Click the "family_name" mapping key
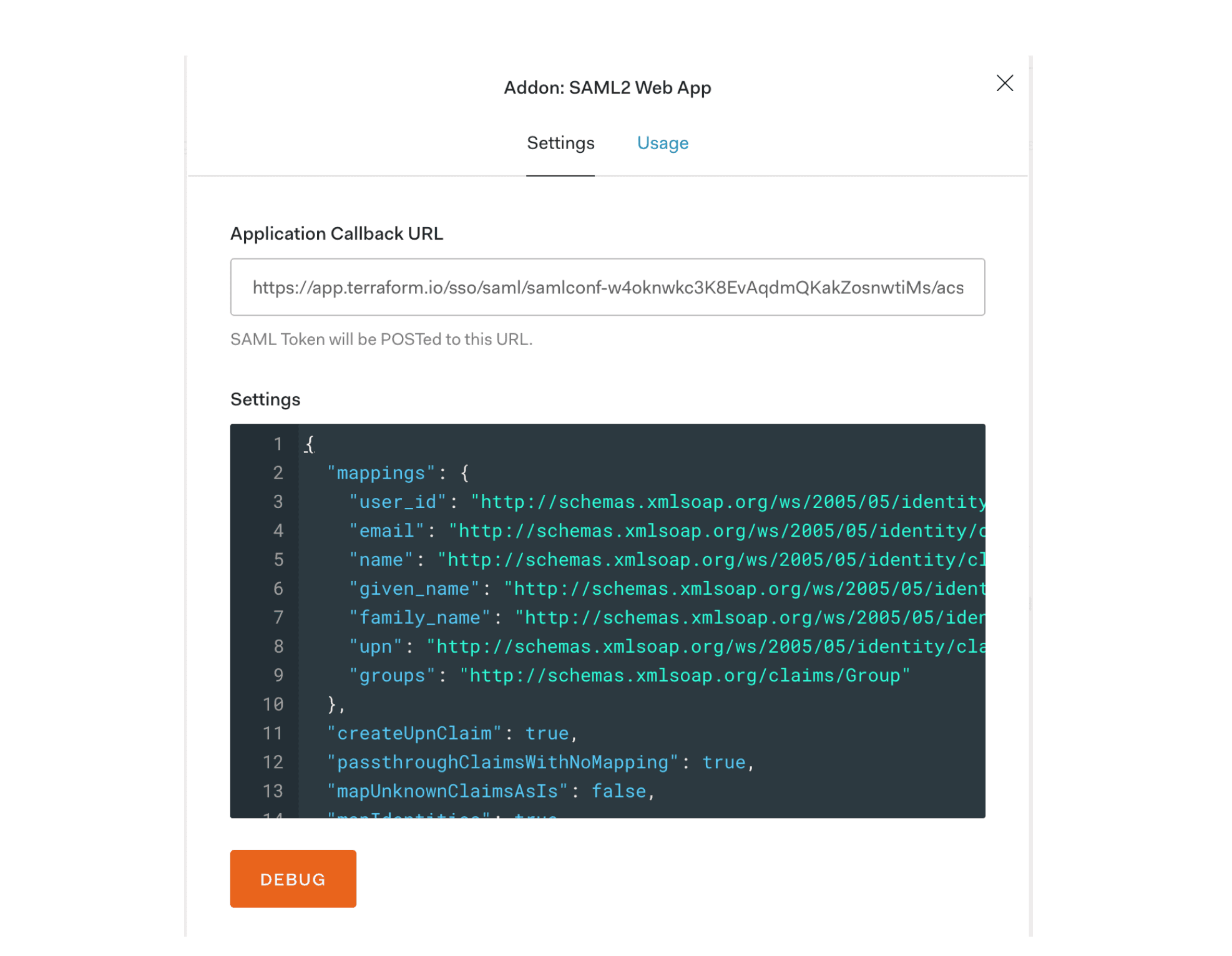Viewport: 1232px width, 956px height. point(419,618)
